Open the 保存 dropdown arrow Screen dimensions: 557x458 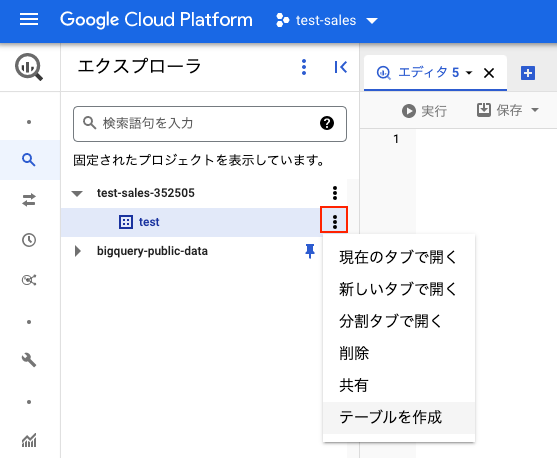coord(535,110)
